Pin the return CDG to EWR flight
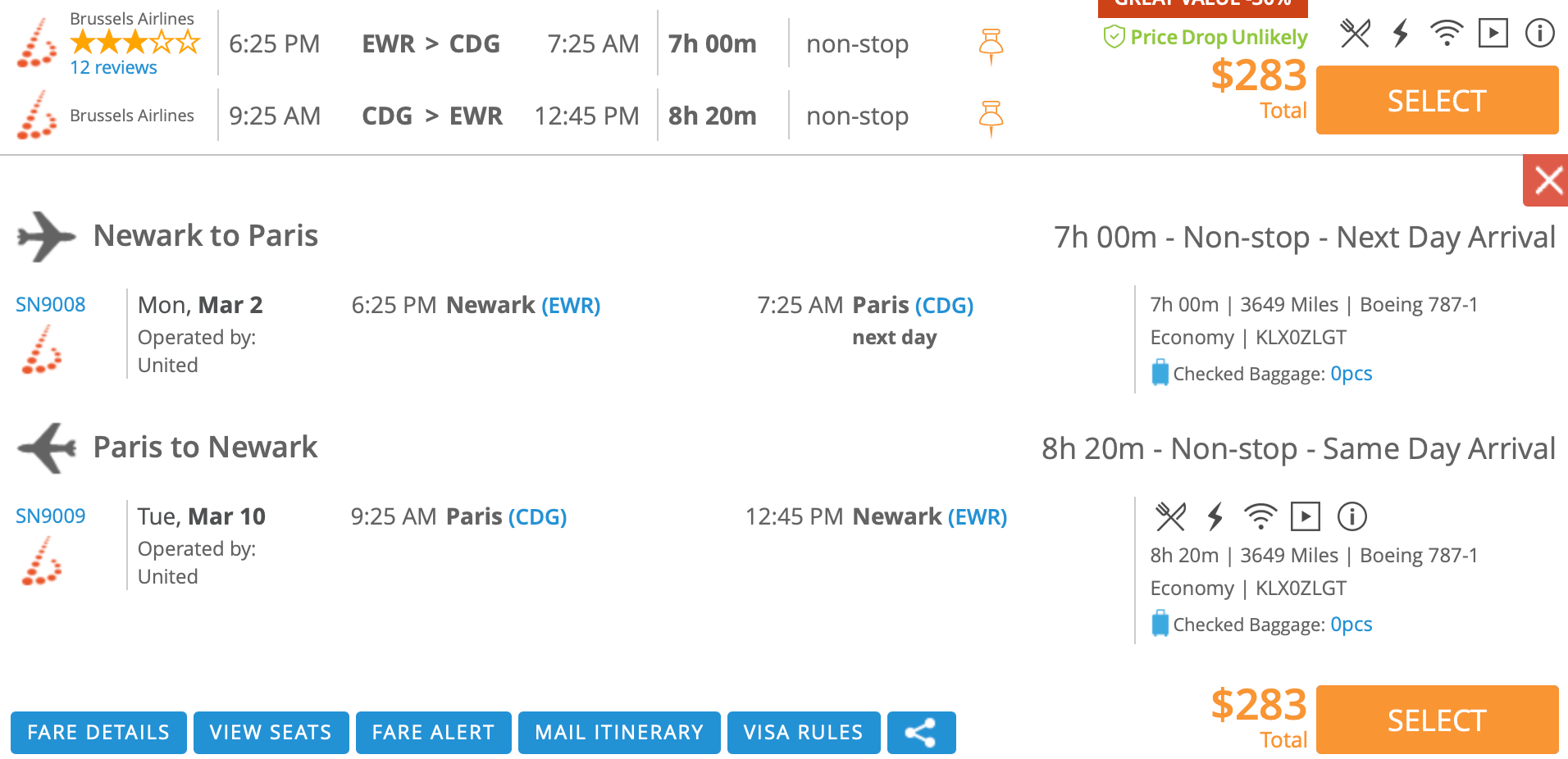This screenshot has height=759, width=1568. point(991,117)
